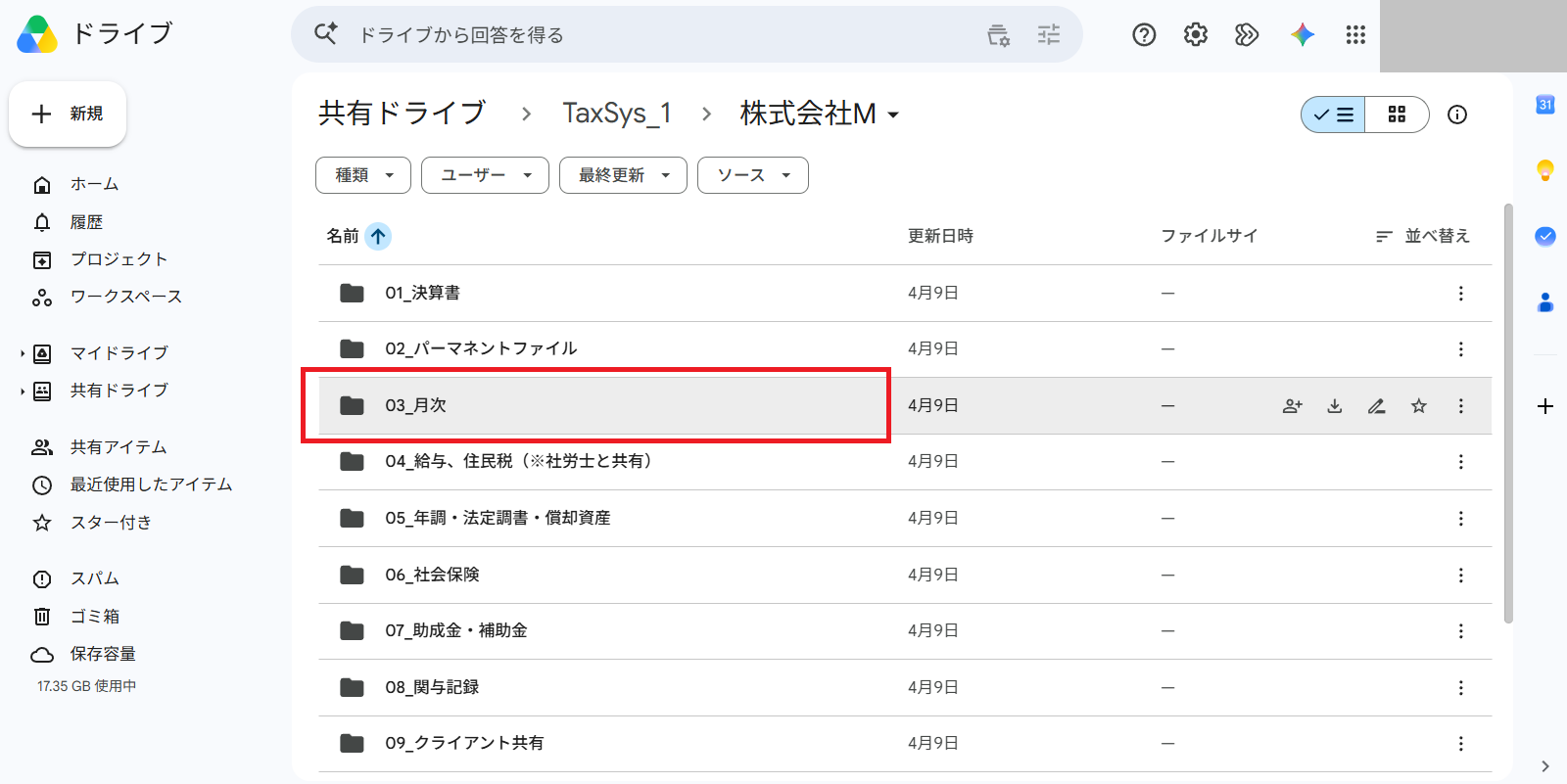Expand 共有ドライブ tree arrow in sidebar
The width and height of the screenshot is (1567, 784).
coord(23,392)
